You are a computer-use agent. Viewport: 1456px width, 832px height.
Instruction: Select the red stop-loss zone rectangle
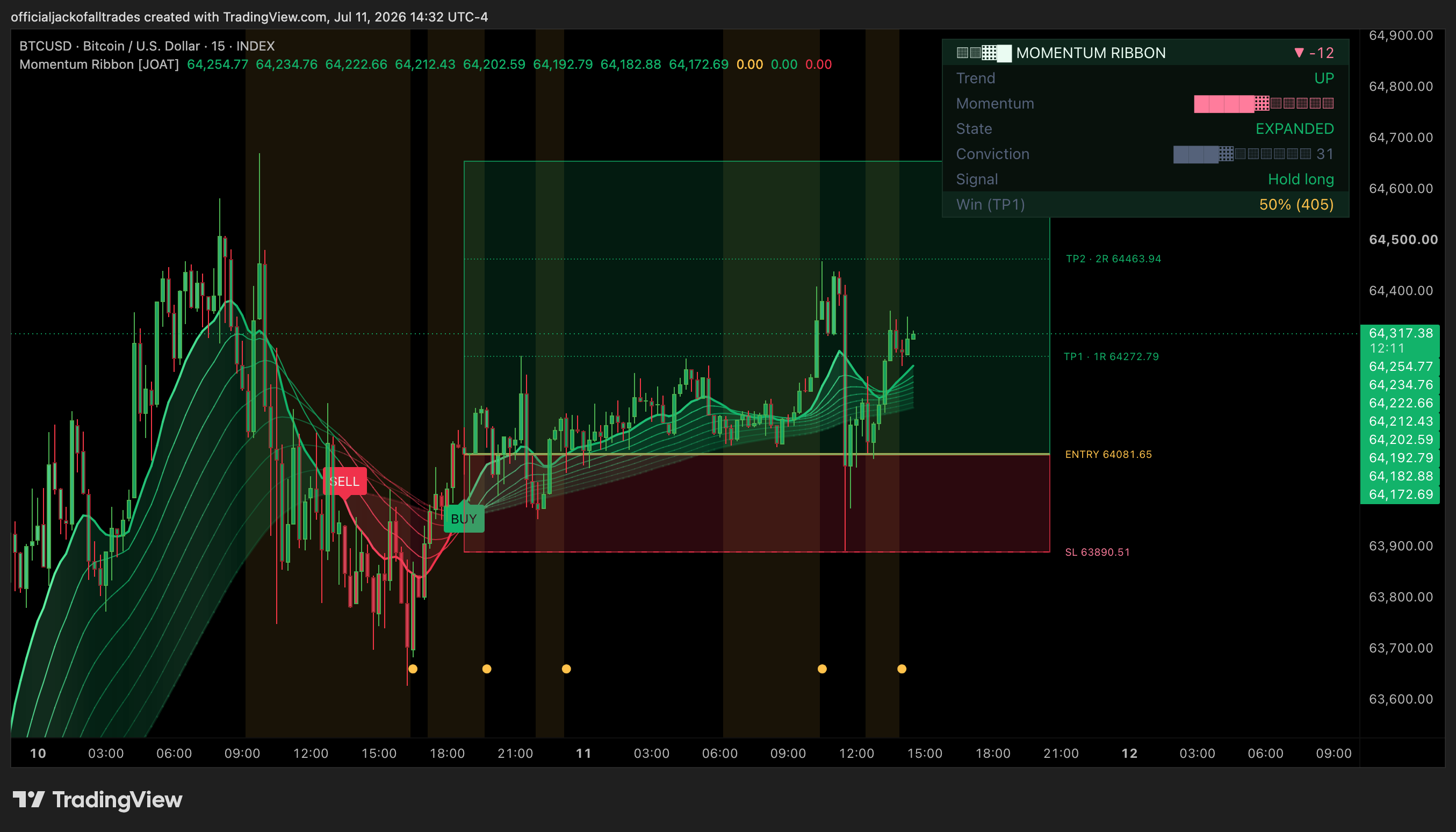click(757, 504)
